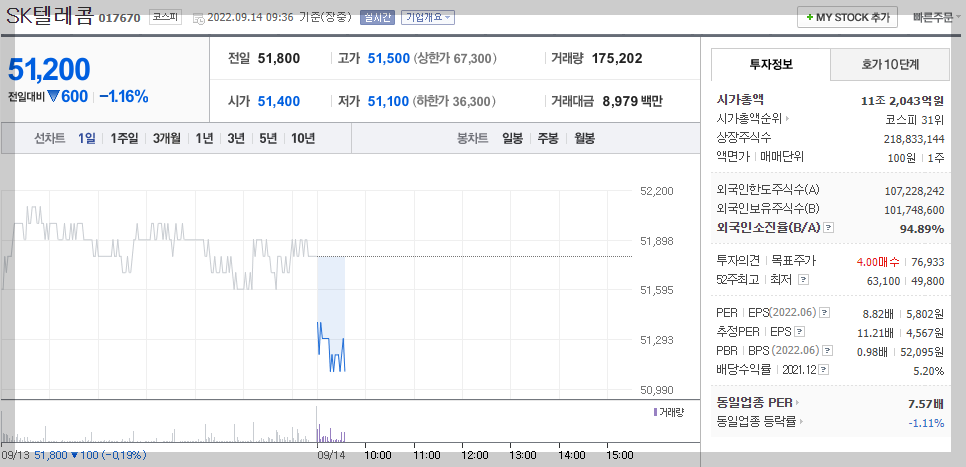The height and width of the screenshot is (467, 966).
Task: Select the 1주일 line chart period
Action: tap(124, 139)
